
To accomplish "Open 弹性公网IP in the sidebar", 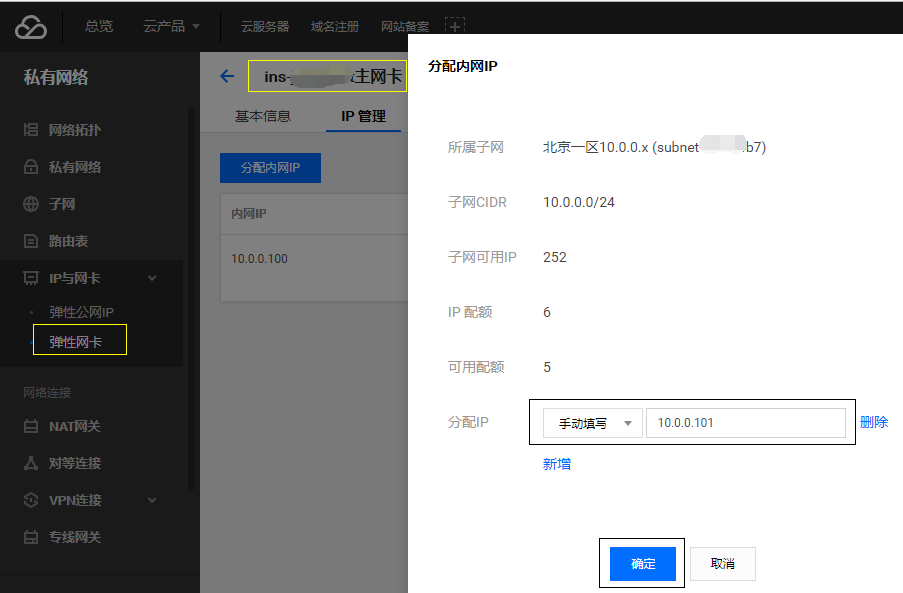I will tap(82, 312).
